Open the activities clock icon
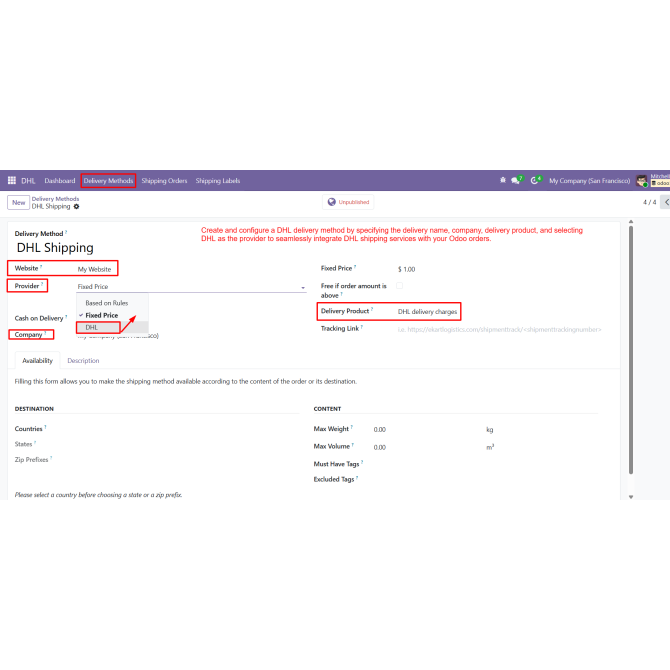 [x=534, y=181]
